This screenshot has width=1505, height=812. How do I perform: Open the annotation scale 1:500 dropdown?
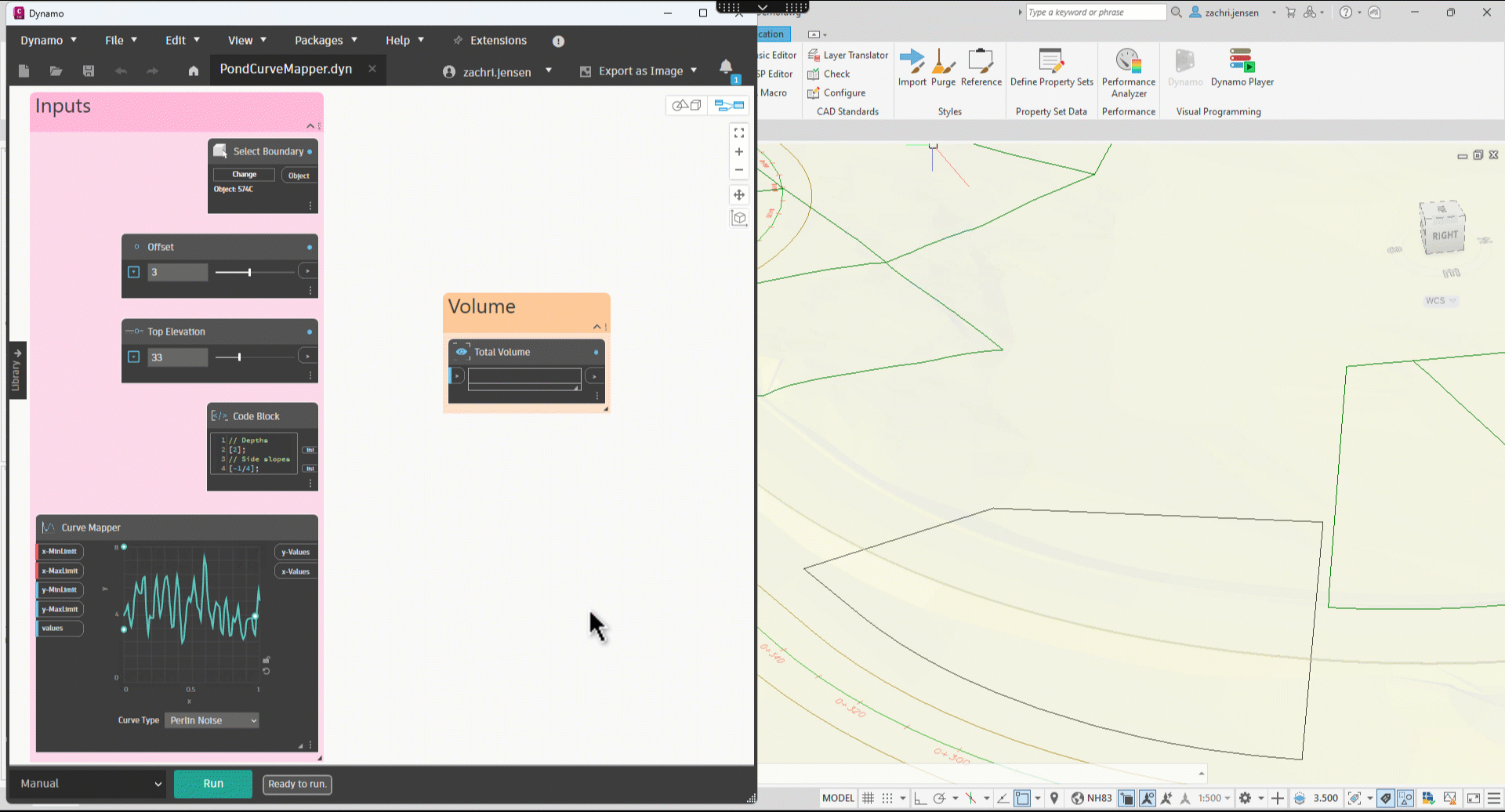[1214, 799]
